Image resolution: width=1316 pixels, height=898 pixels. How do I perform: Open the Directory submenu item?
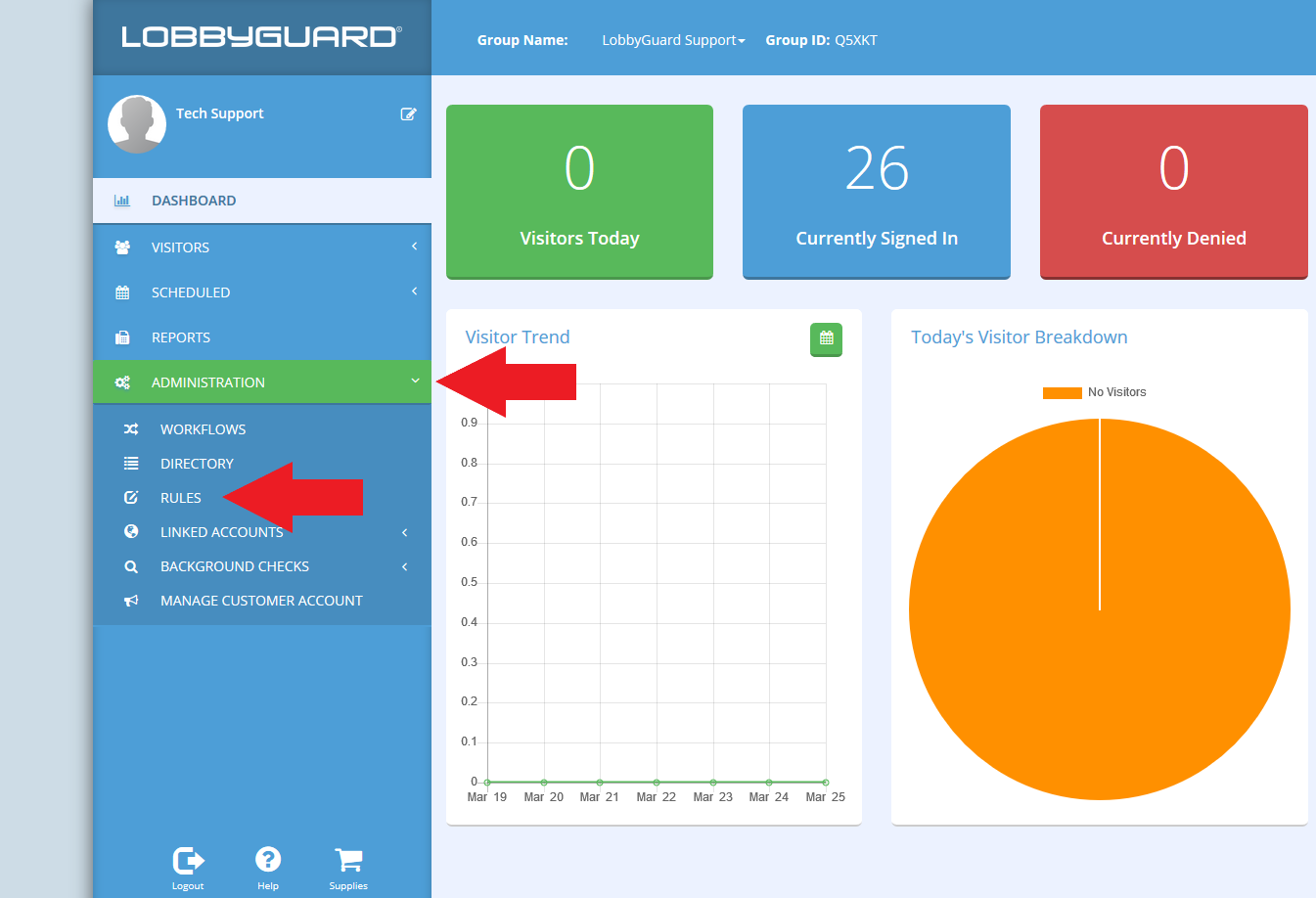click(262, 464)
